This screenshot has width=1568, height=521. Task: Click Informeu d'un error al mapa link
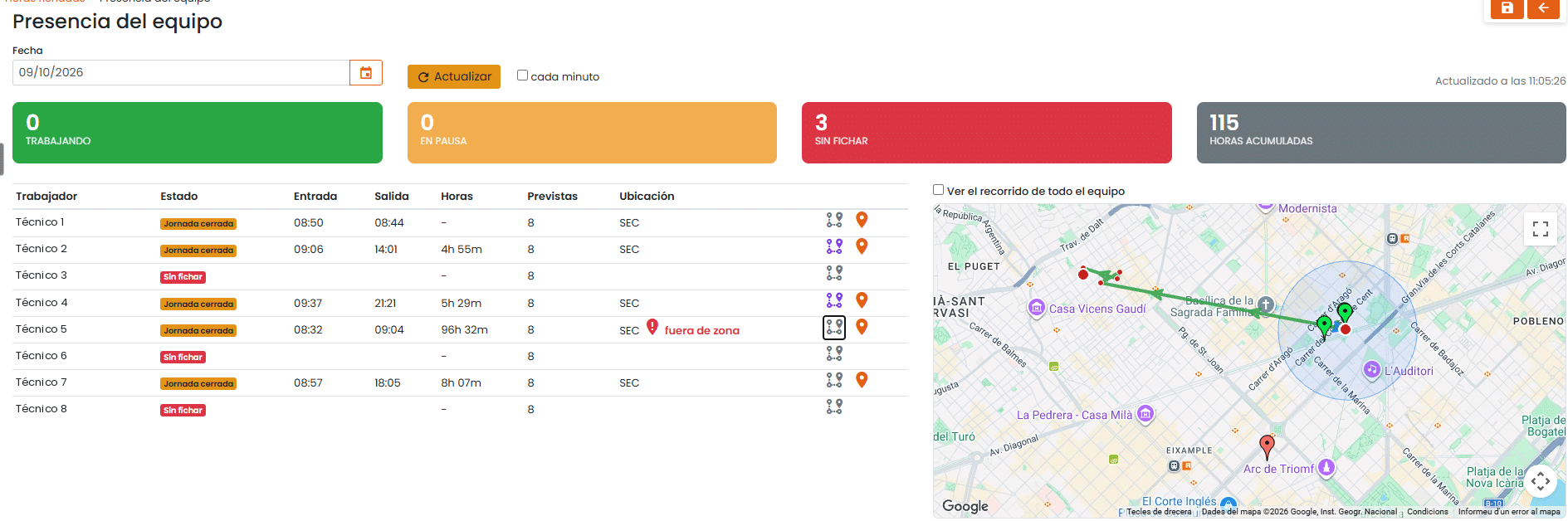(x=1509, y=512)
